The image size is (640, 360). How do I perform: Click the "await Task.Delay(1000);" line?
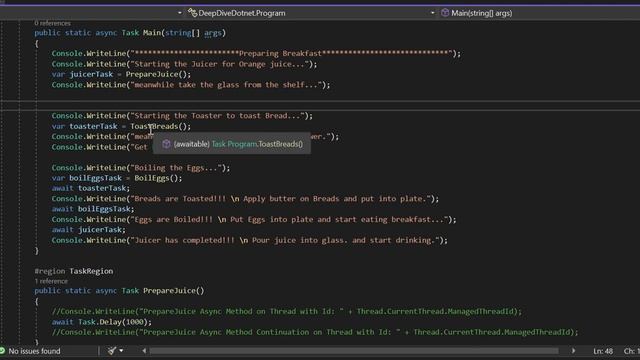coord(102,322)
